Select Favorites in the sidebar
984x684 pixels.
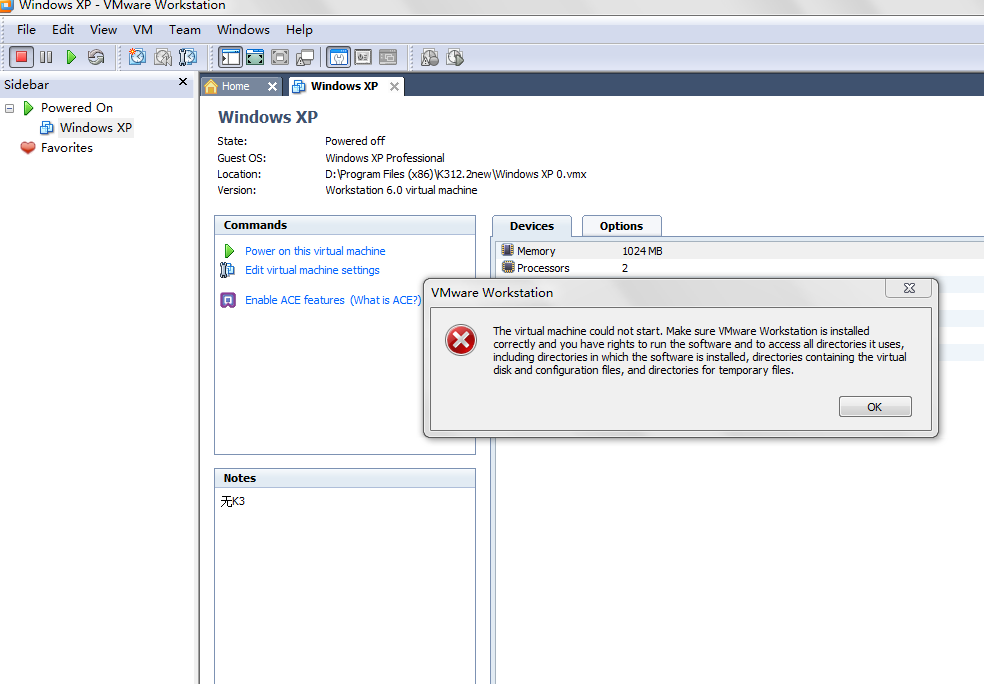pyautogui.click(x=66, y=148)
